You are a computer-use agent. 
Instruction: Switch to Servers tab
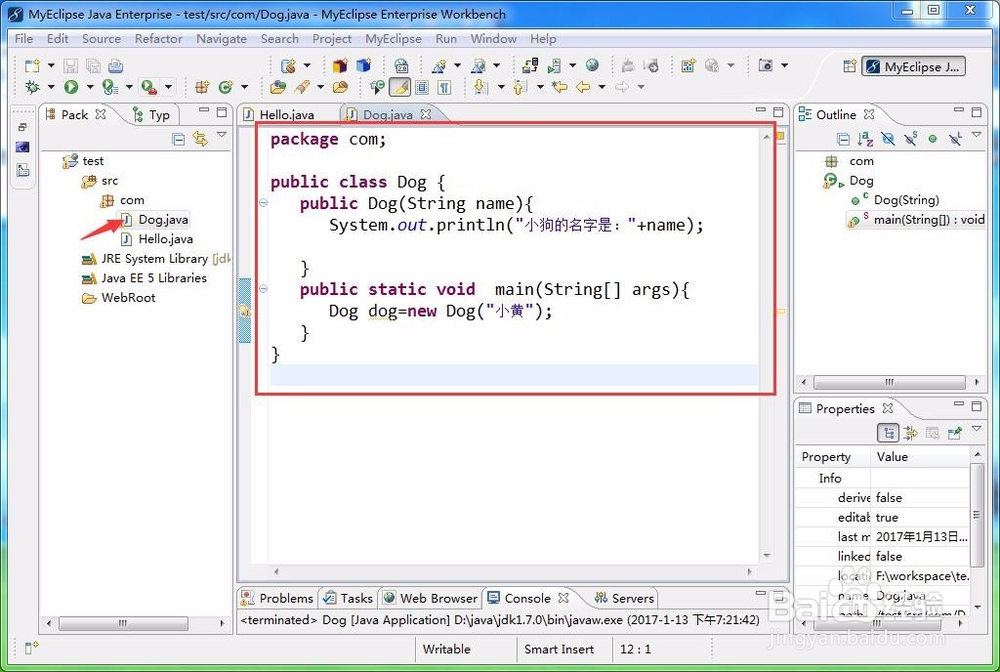(624, 598)
